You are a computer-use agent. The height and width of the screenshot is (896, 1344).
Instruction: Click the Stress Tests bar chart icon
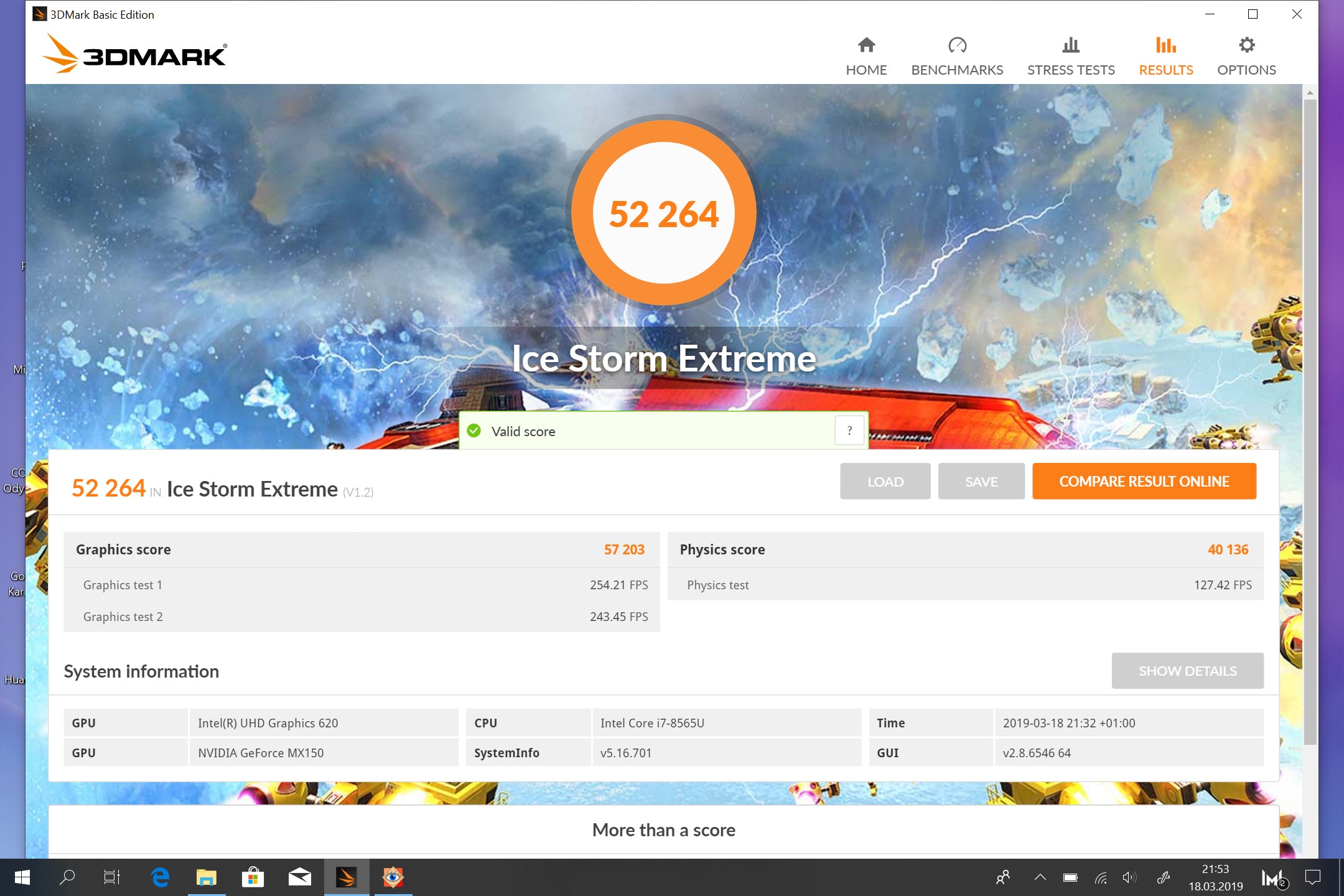pos(1071,45)
